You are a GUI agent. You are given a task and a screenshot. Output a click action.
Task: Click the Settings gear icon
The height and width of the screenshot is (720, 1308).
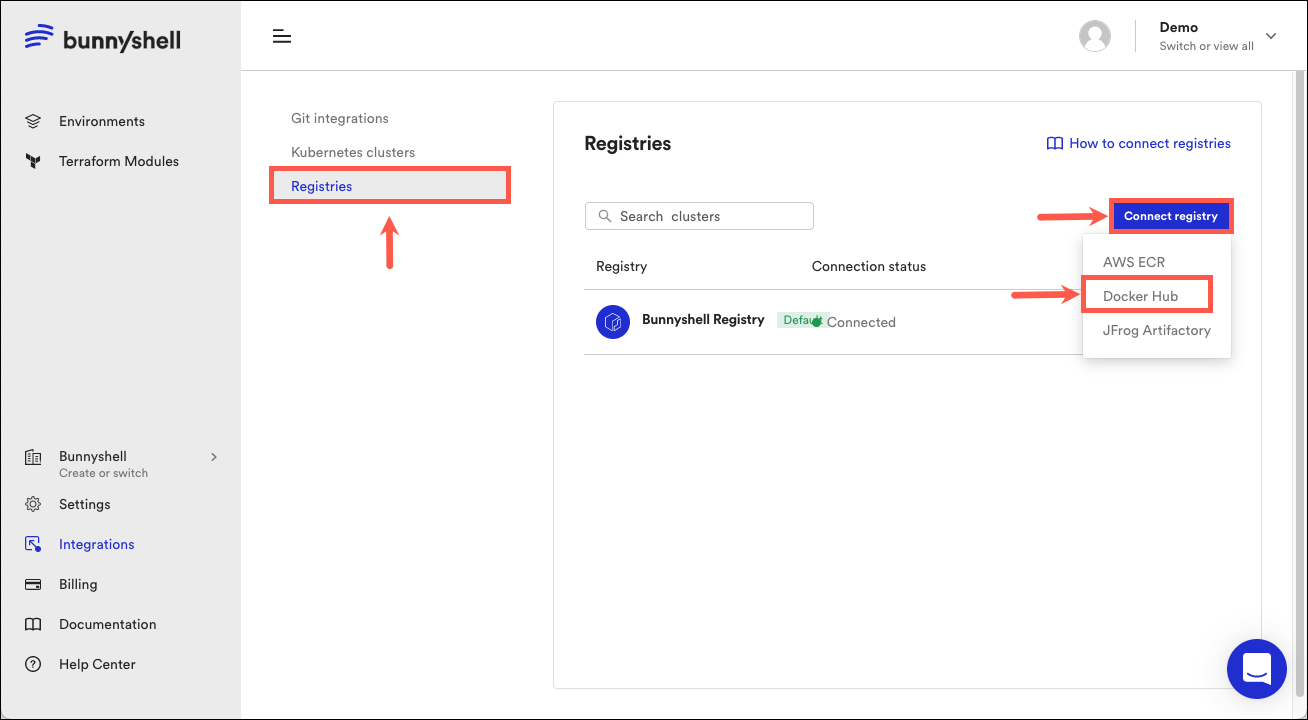(33, 504)
